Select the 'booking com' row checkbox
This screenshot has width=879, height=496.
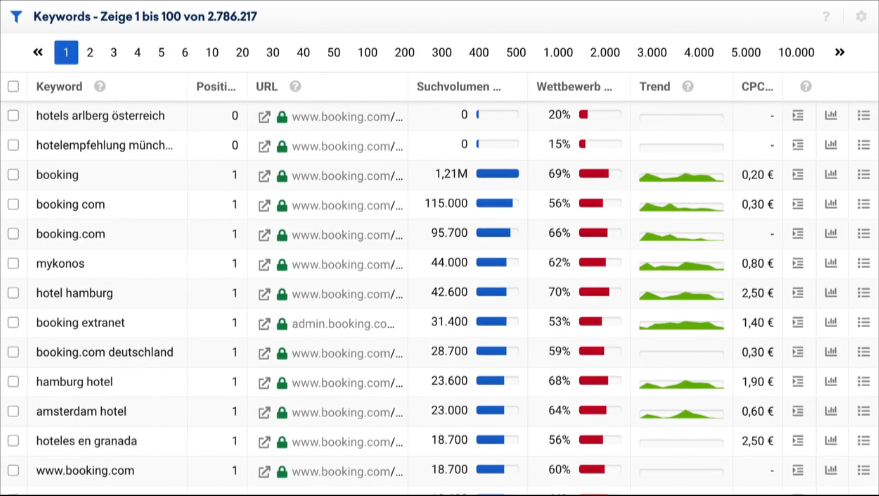(13, 204)
